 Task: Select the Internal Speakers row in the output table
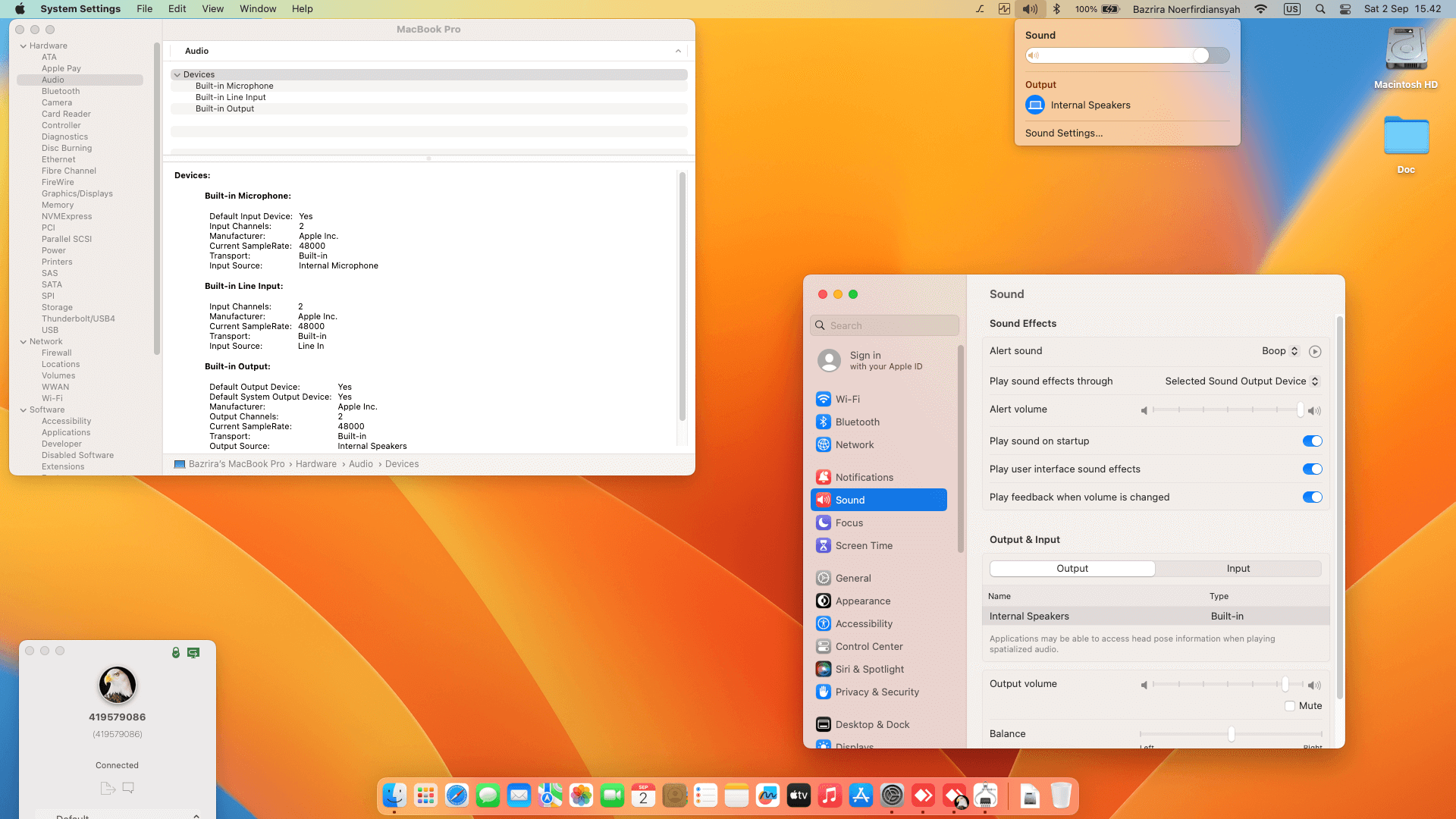pos(1156,617)
